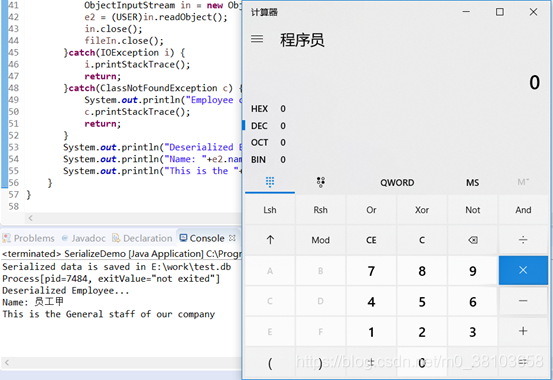Click the divide operator key
Screen dimensions: 553x380
(x=523, y=240)
